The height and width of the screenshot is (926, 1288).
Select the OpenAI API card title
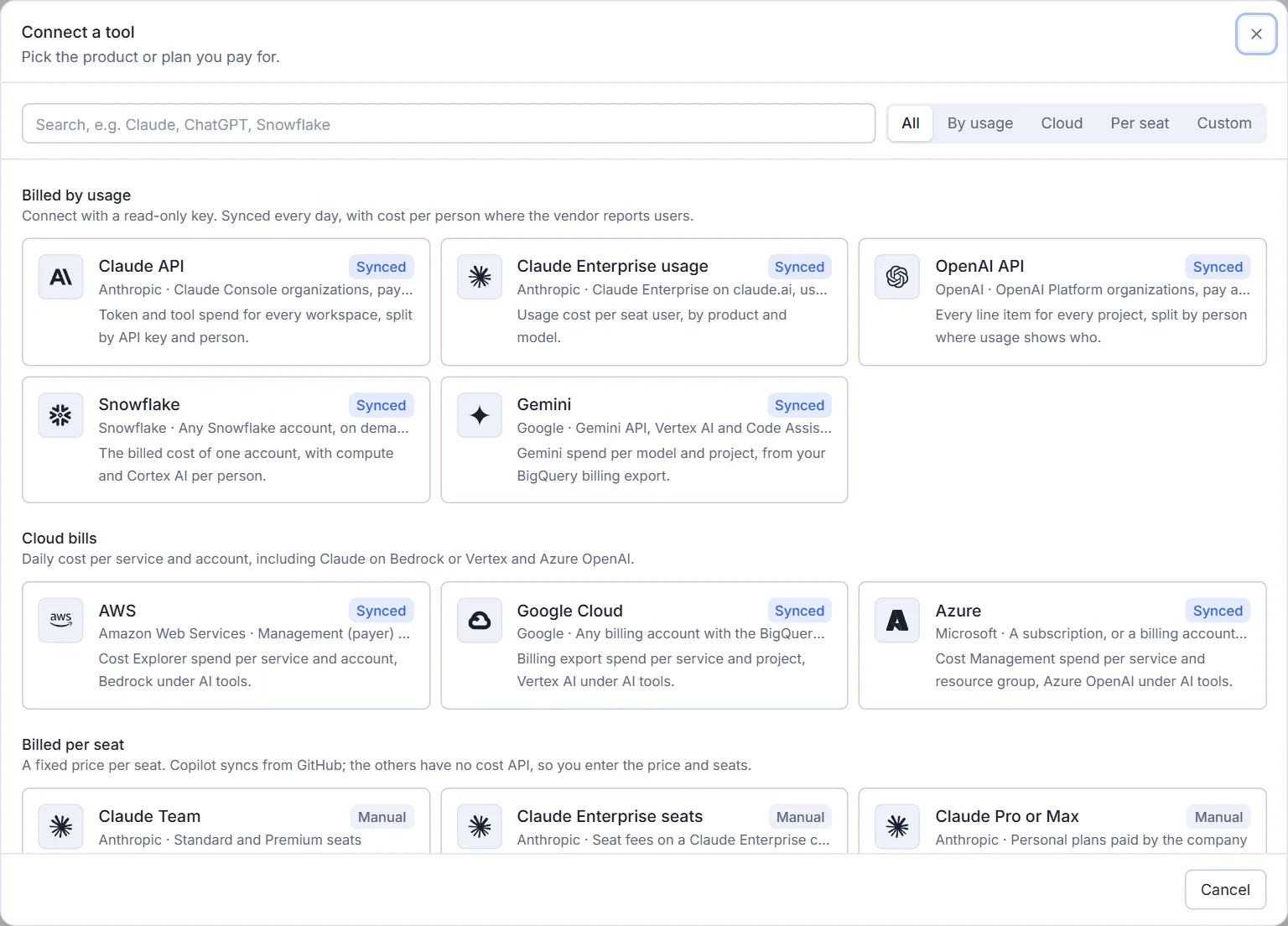tap(980, 266)
